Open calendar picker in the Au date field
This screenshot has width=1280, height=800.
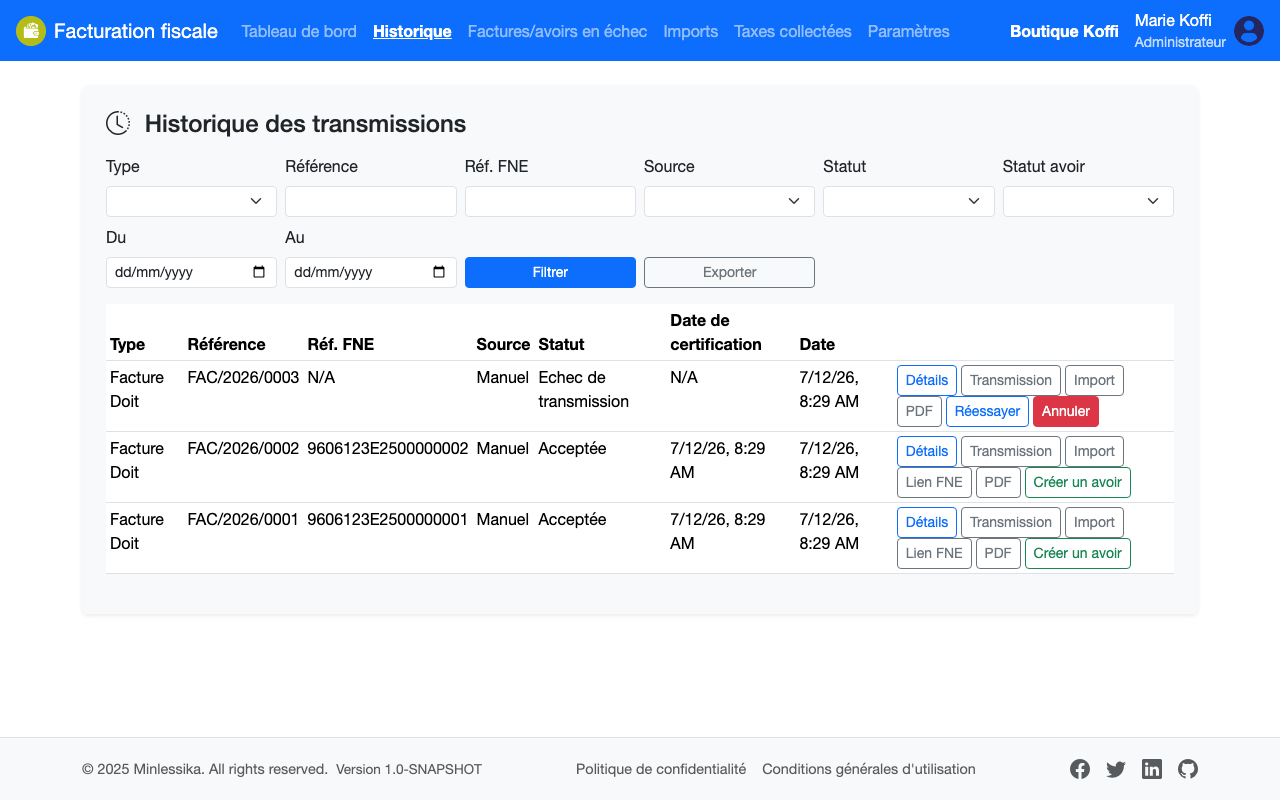tap(439, 272)
